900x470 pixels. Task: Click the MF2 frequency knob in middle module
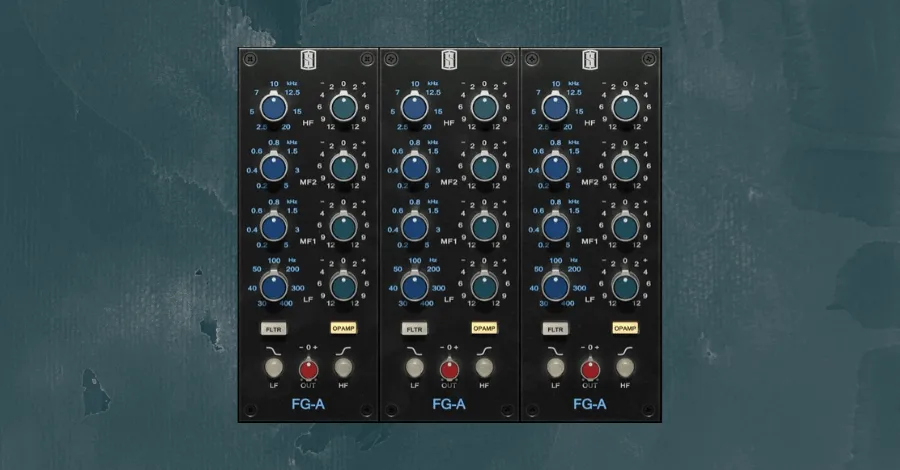[x=414, y=167]
